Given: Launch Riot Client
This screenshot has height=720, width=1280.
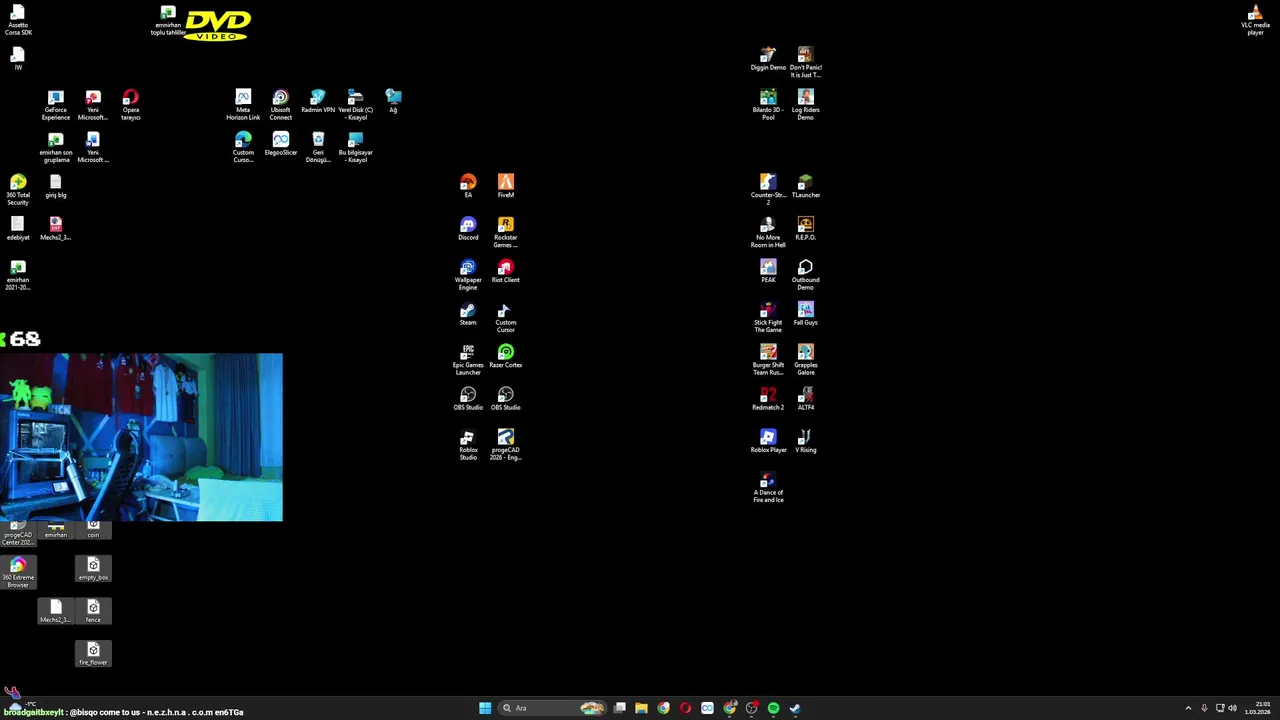Looking at the screenshot, I should pos(506,271).
